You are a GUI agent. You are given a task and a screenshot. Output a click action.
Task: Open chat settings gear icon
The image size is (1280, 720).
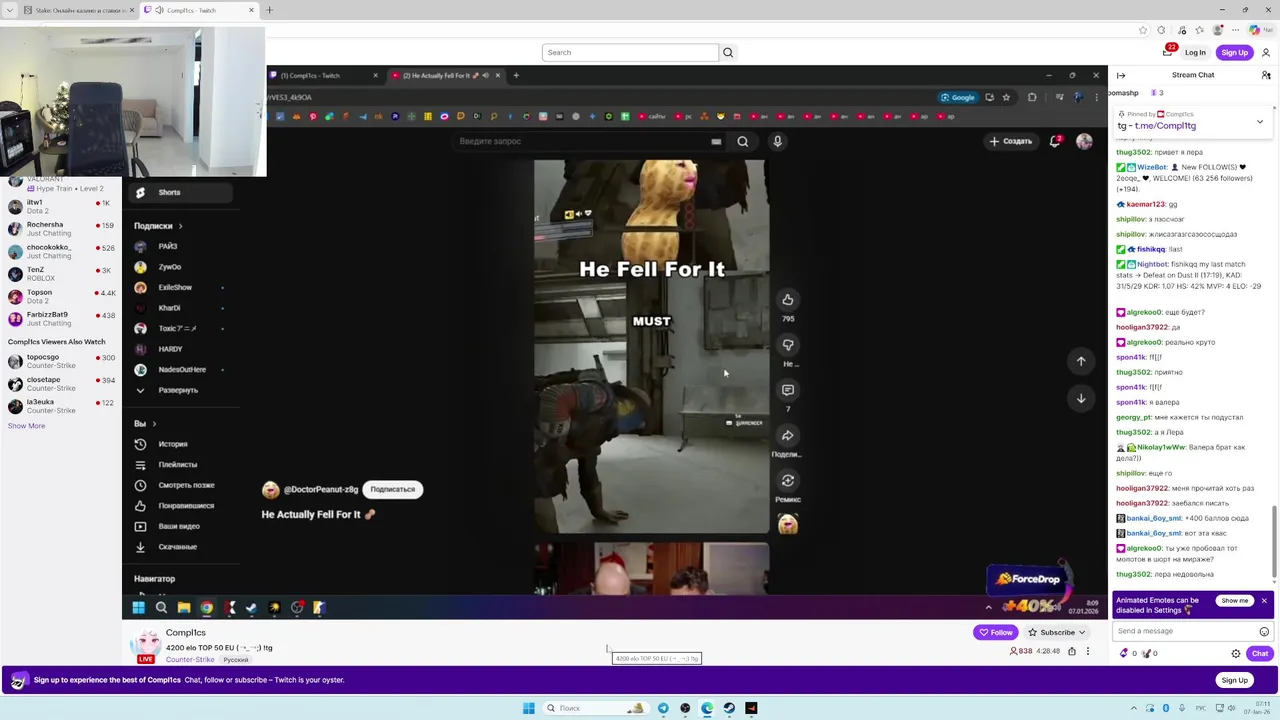(x=1236, y=653)
